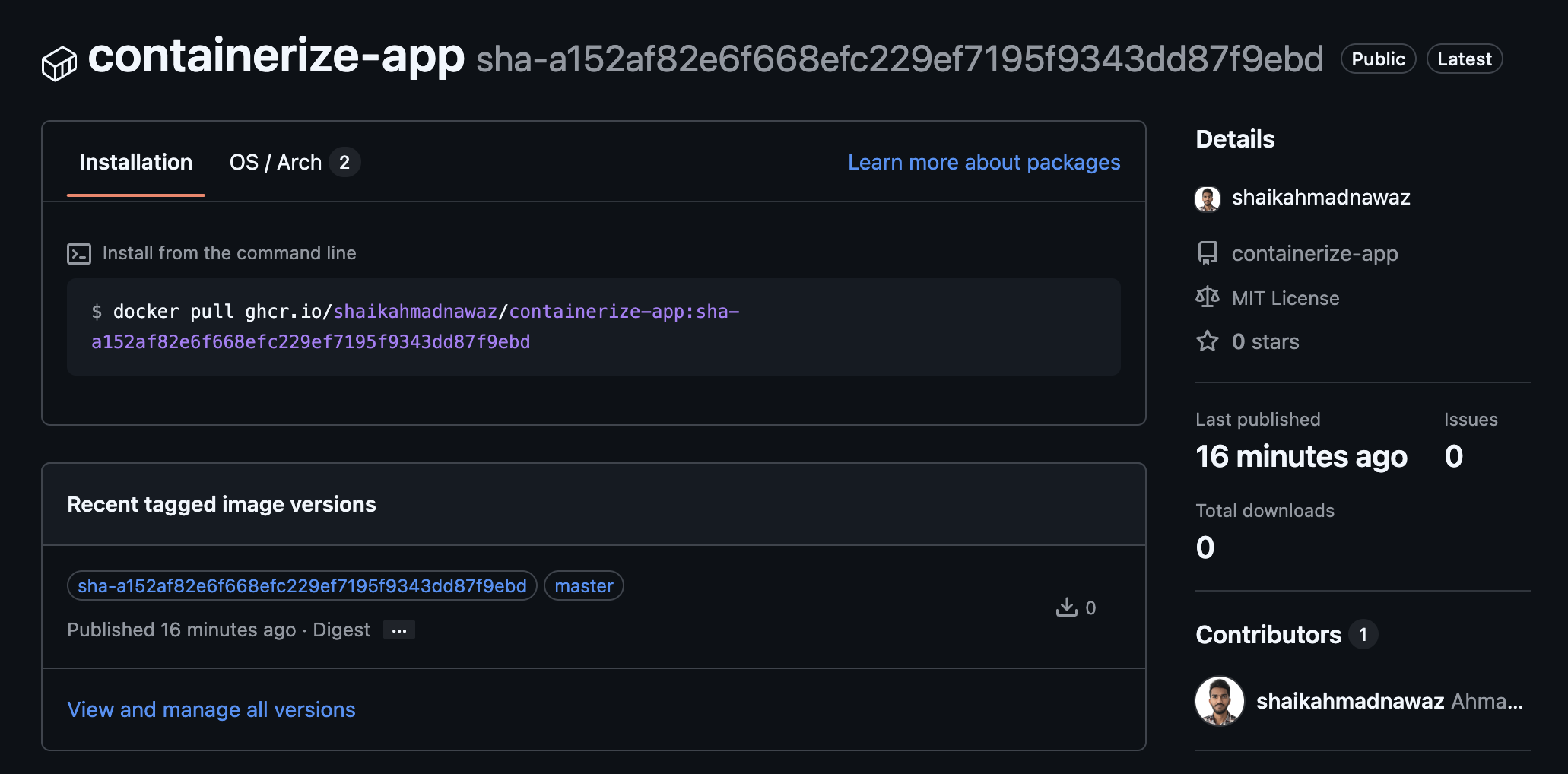Click the Latest badge in the header
Image resolution: width=1568 pixels, height=774 pixels.
pos(1464,59)
